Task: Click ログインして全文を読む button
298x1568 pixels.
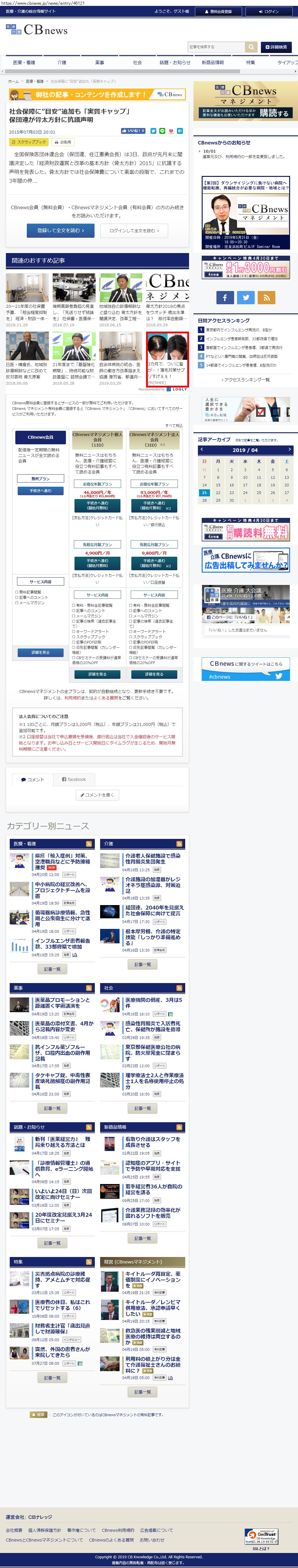Action: (135, 231)
